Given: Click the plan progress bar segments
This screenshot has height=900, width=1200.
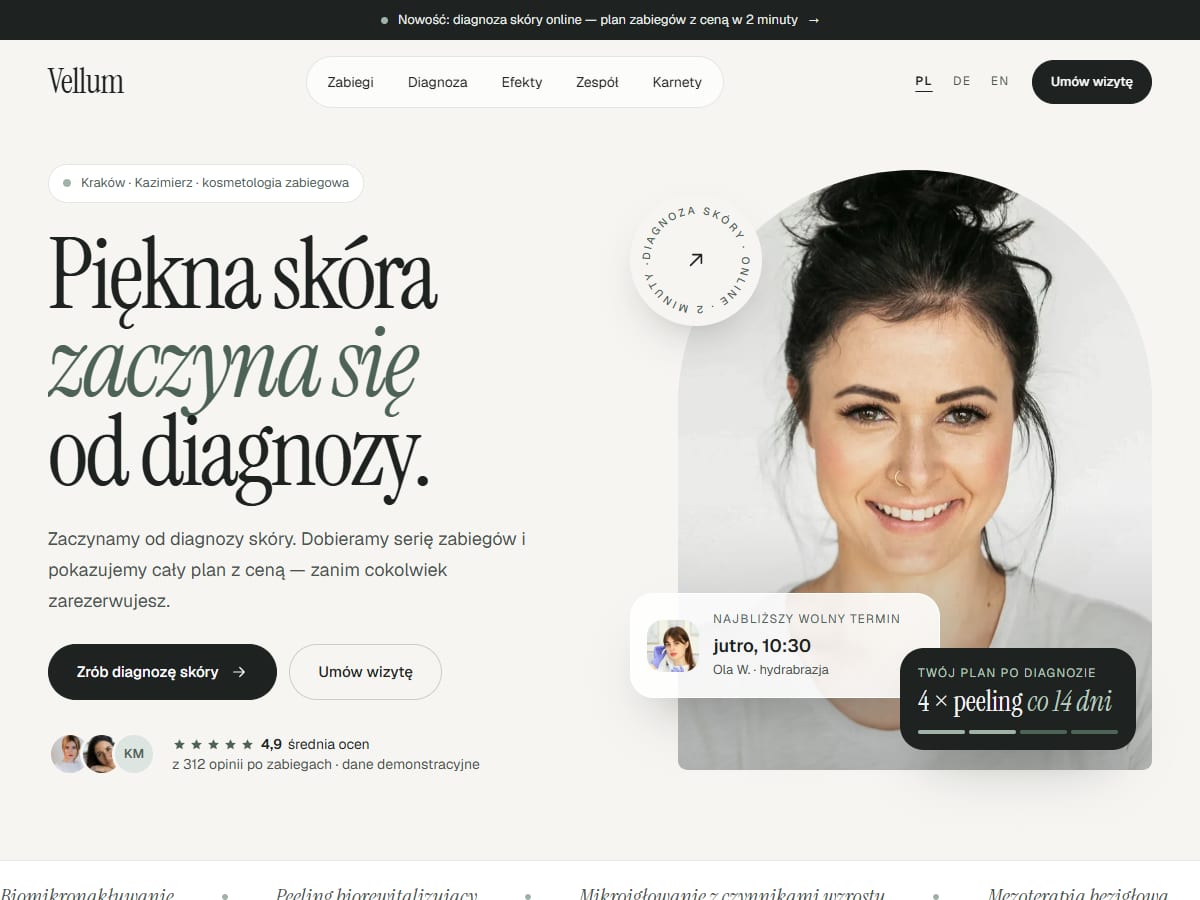Looking at the screenshot, I should [x=1018, y=732].
